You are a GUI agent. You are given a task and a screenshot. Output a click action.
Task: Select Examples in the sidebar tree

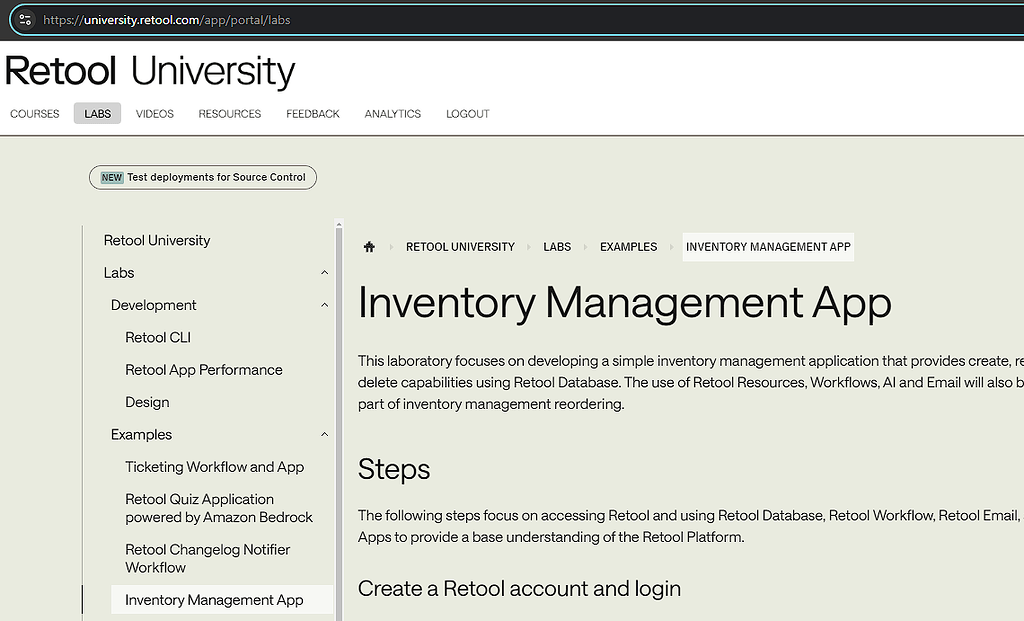141,435
